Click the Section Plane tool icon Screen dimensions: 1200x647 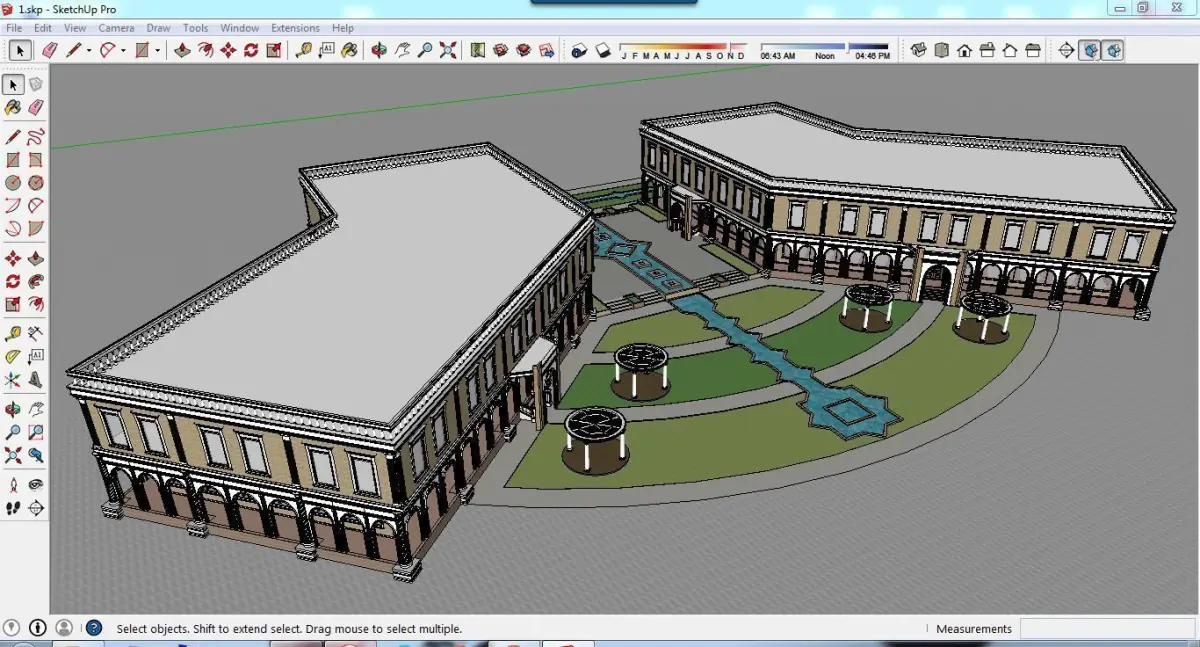click(x=1066, y=50)
